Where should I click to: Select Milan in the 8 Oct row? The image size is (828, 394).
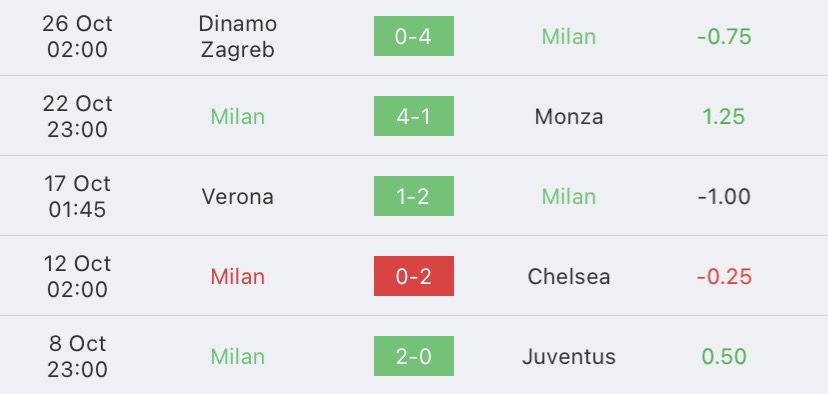[238, 357]
